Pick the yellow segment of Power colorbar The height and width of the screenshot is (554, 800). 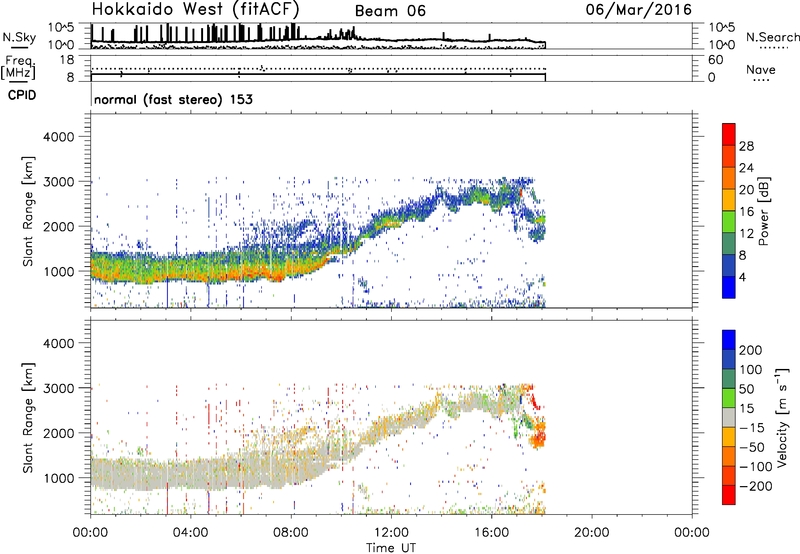729,200
